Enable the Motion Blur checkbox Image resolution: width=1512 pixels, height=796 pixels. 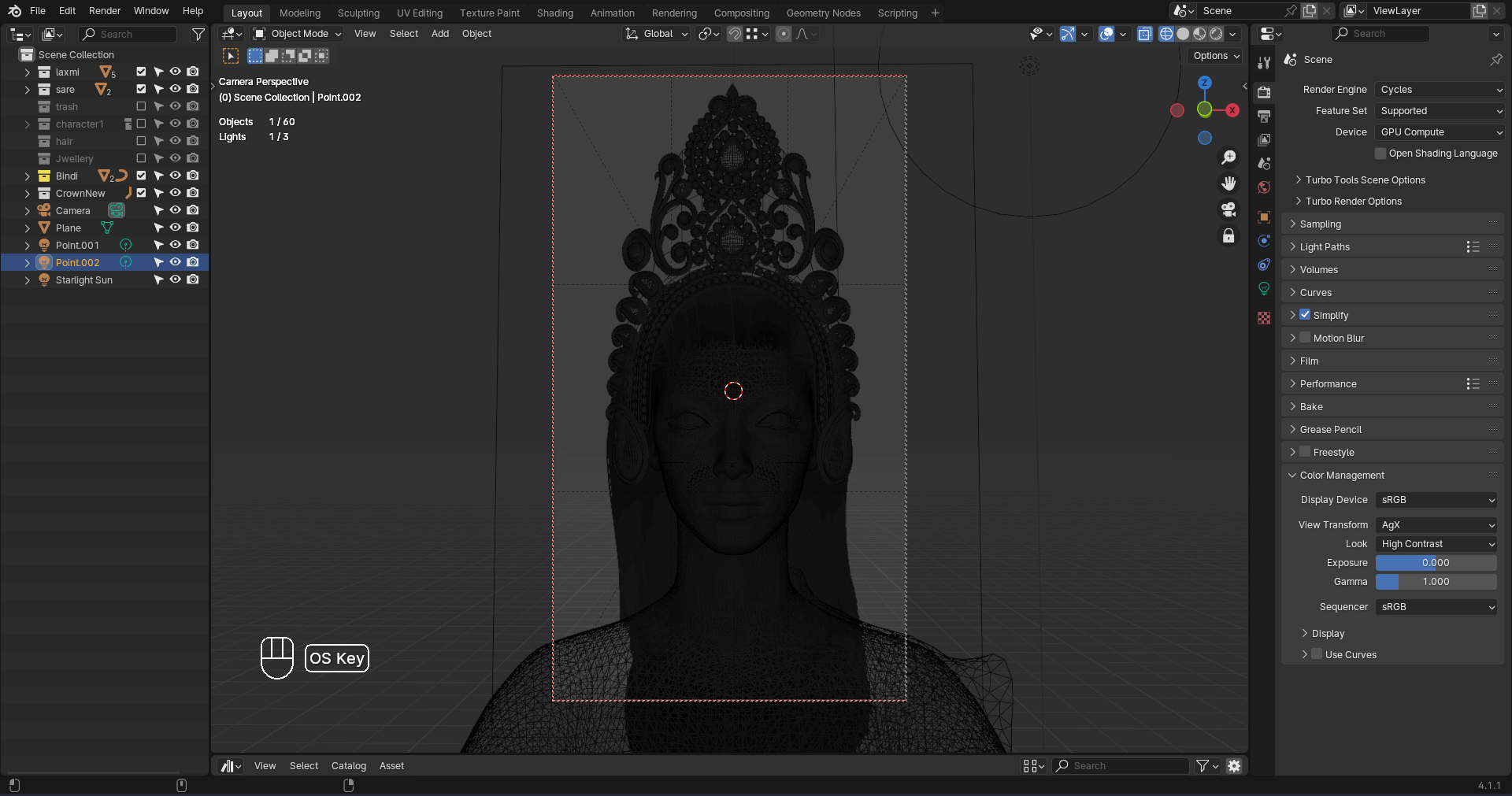[1305, 338]
